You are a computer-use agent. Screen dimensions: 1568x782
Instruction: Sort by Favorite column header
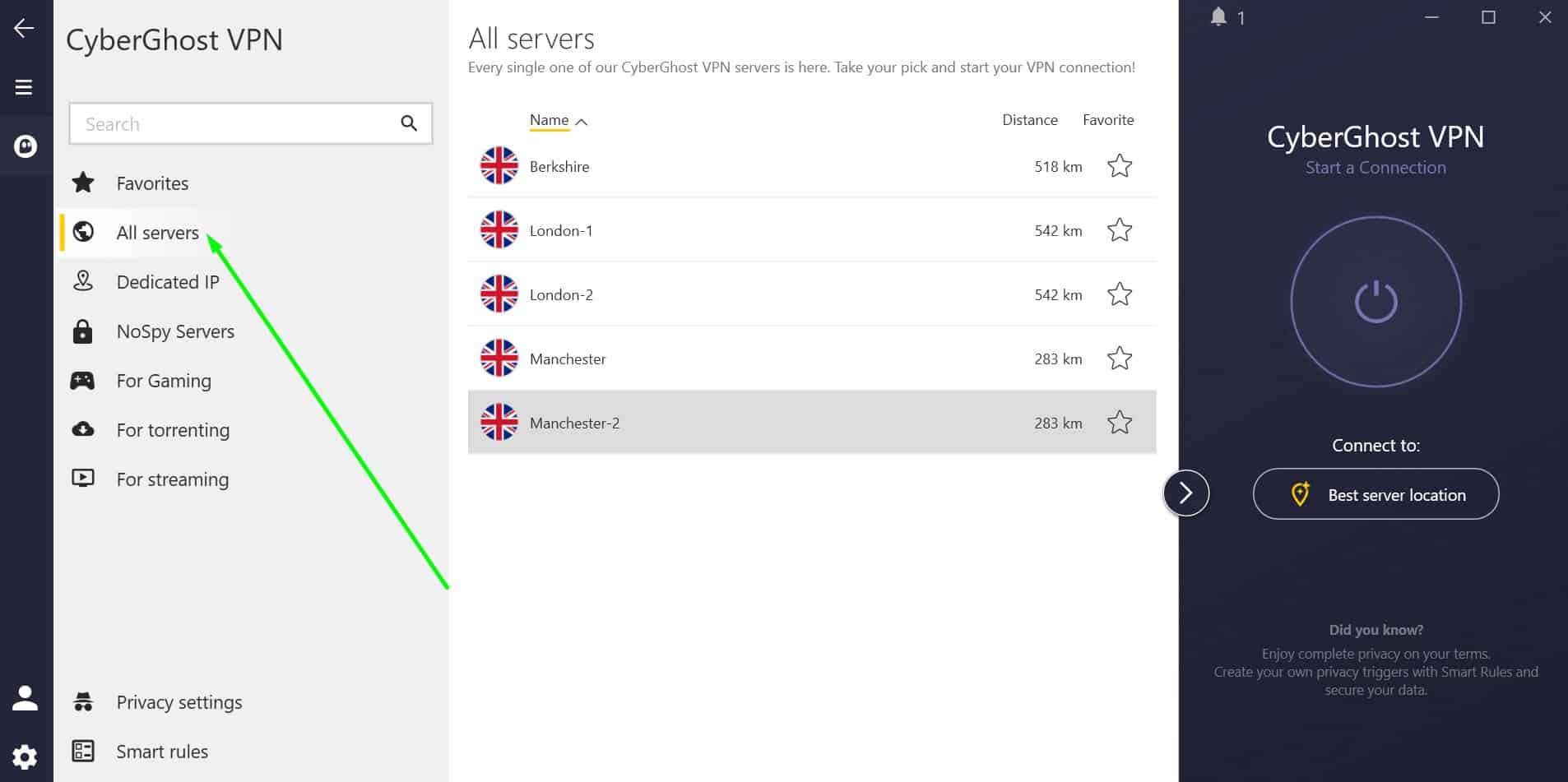tap(1108, 120)
